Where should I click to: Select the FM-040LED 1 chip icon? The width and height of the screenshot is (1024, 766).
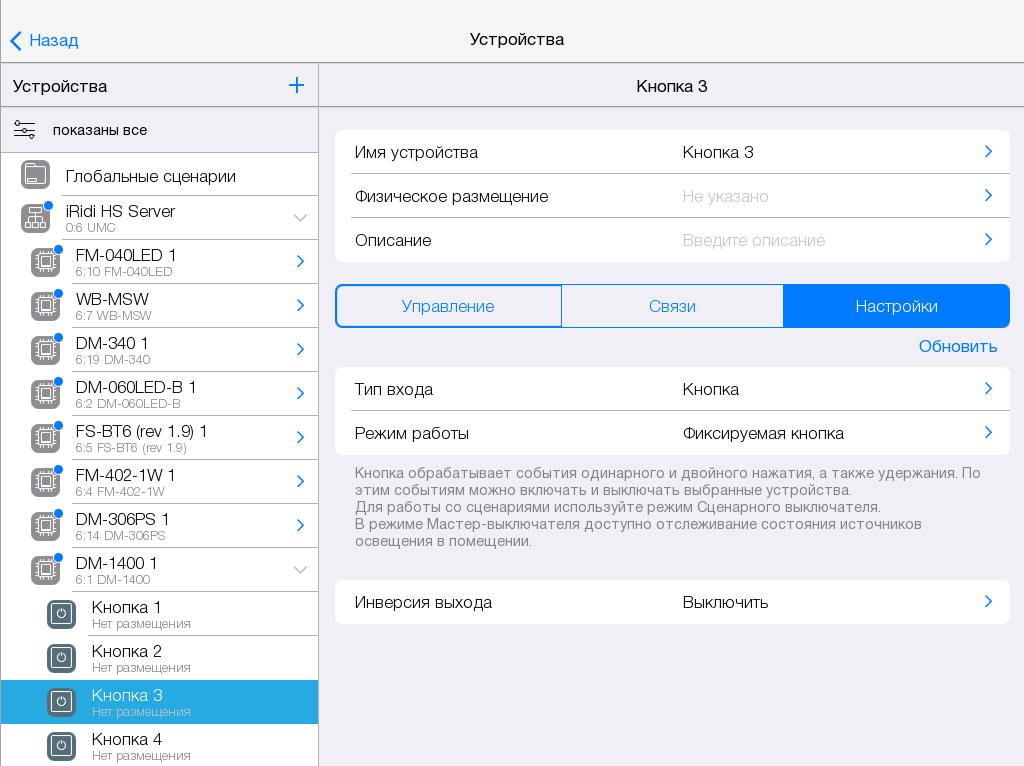coord(45,262)
